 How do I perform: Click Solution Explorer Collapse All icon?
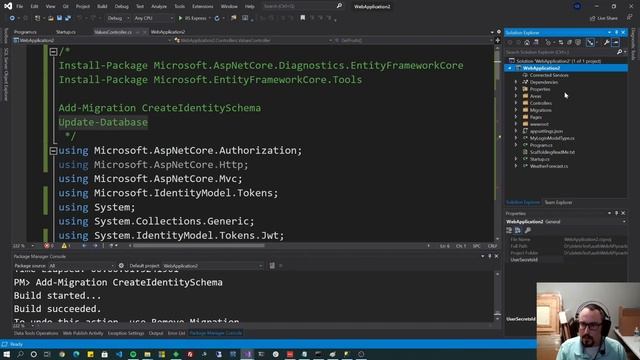coord(569,42)
